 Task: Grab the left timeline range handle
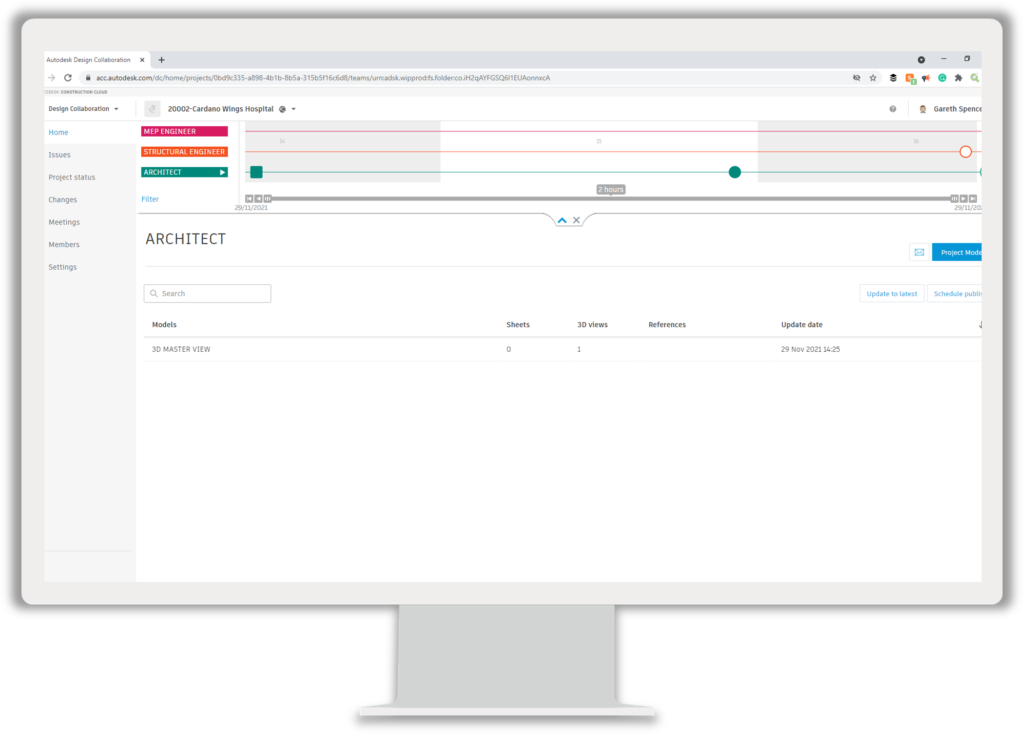pyautogui.click(x=268, y=199)
